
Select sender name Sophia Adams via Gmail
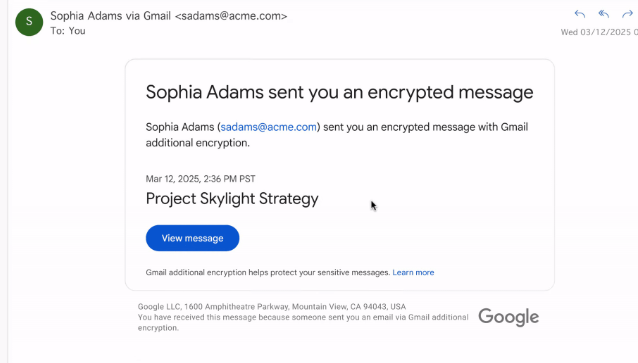tap(110, 16)
